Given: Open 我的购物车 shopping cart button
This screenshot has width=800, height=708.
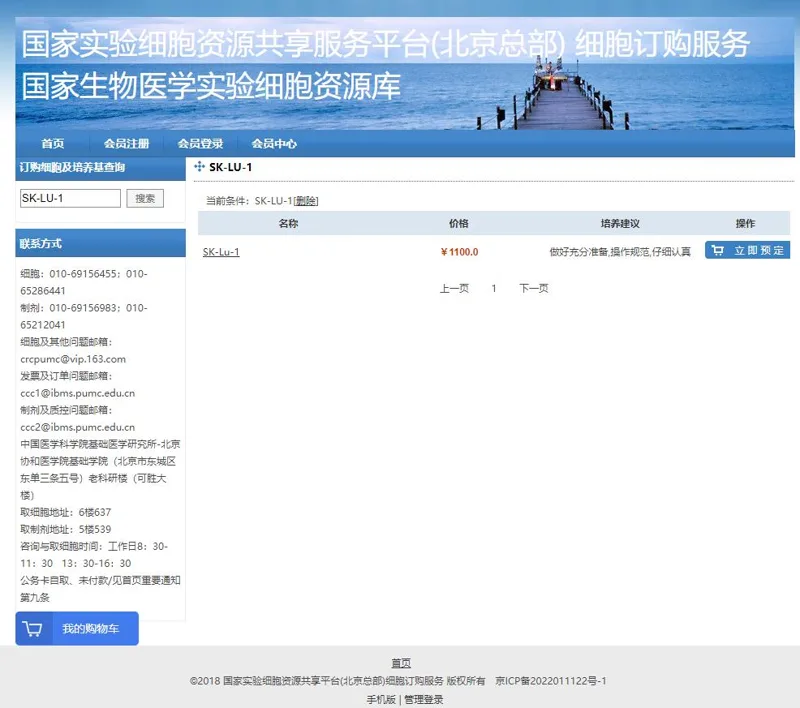Looking at the screenshot, I should coord(77,628).
